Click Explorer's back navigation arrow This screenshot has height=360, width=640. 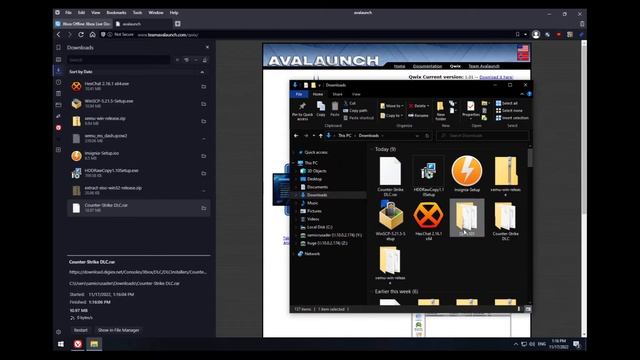point(296,136)
